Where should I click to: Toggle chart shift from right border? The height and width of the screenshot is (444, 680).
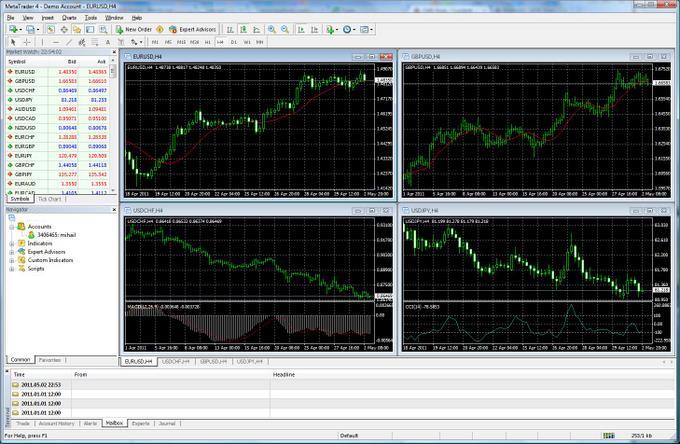[x=314, y=29]
